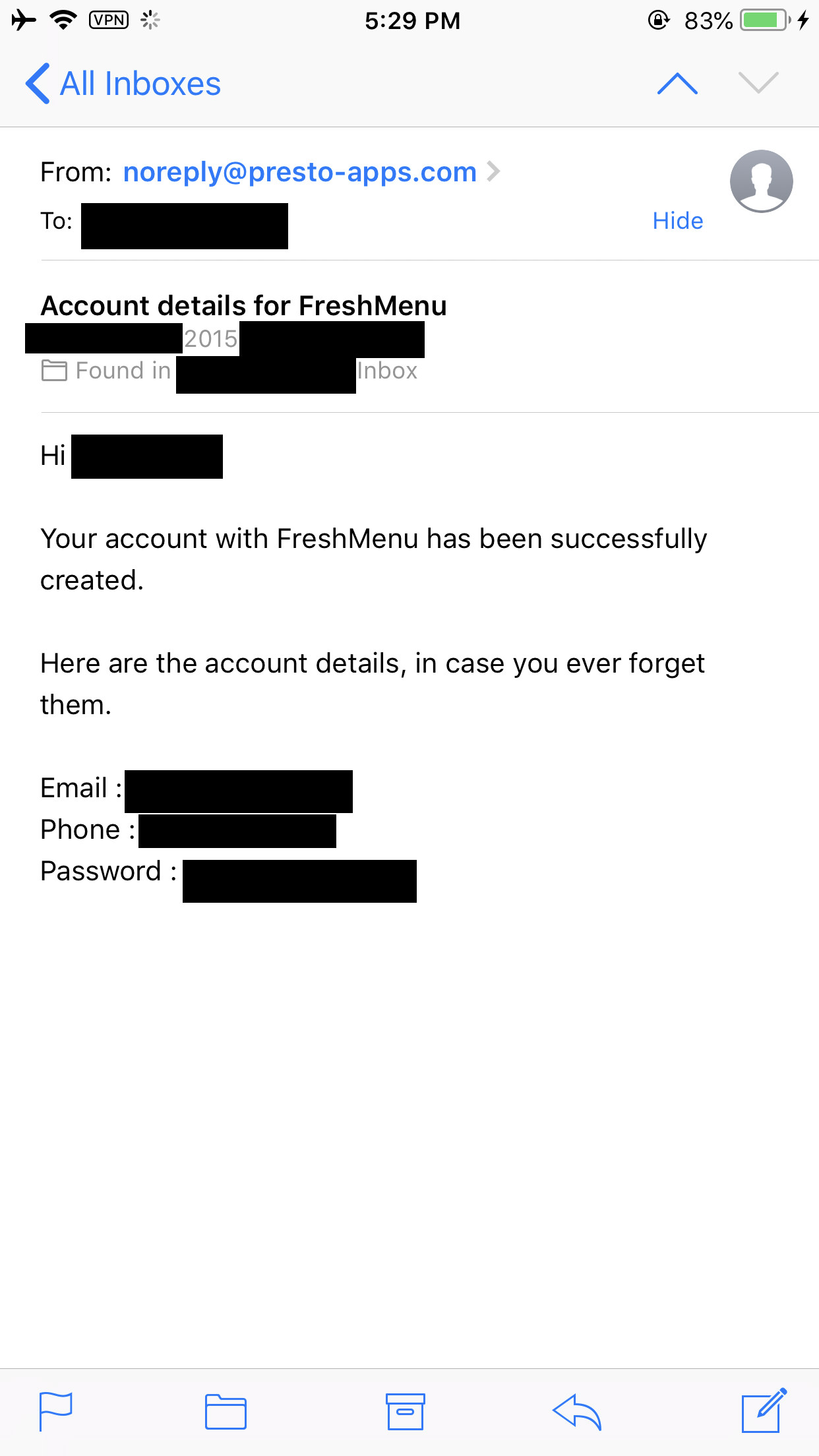Hide the email header details
This screenshot has height=1456, width=819.
click(x=677, y=221)
